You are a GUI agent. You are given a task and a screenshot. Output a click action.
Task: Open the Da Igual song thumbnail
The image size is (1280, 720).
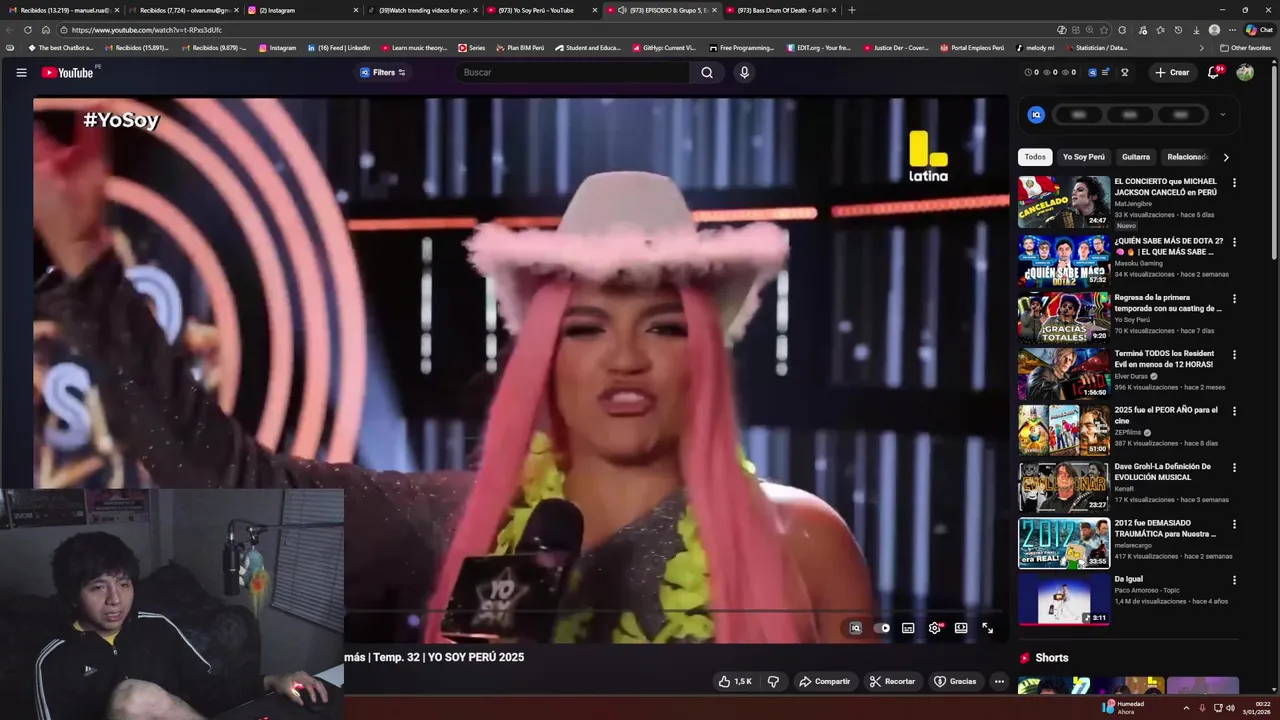click(1064, 598)
